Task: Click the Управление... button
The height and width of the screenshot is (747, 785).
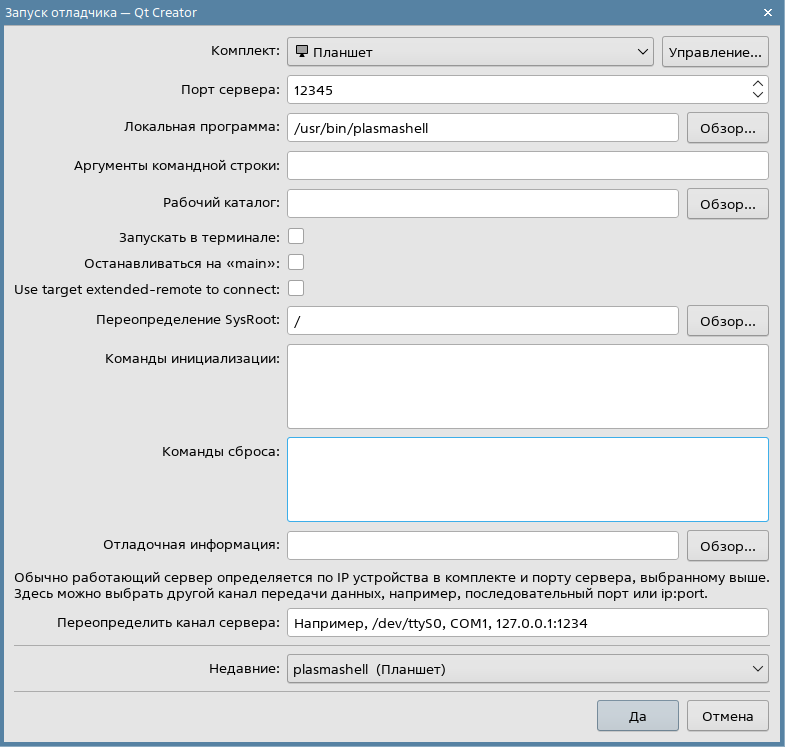Action: coord(714,51)
